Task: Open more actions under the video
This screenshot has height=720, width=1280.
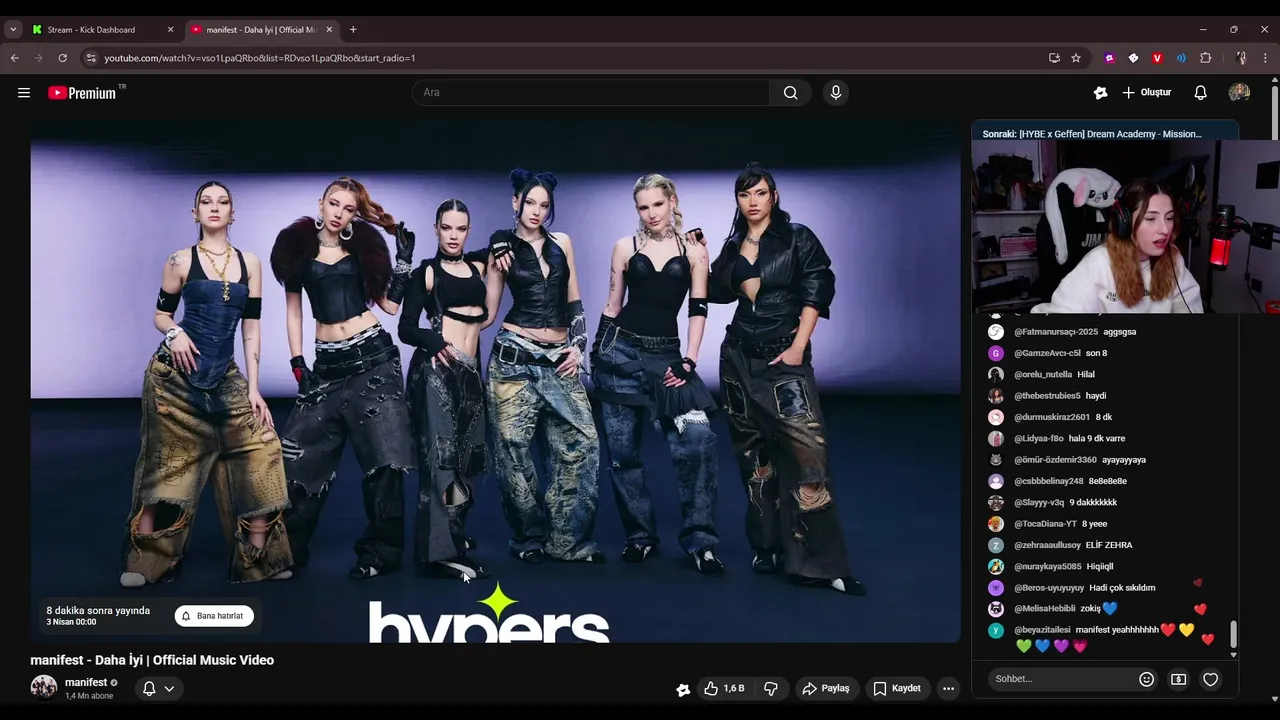Action: click(x=948, y=688)
